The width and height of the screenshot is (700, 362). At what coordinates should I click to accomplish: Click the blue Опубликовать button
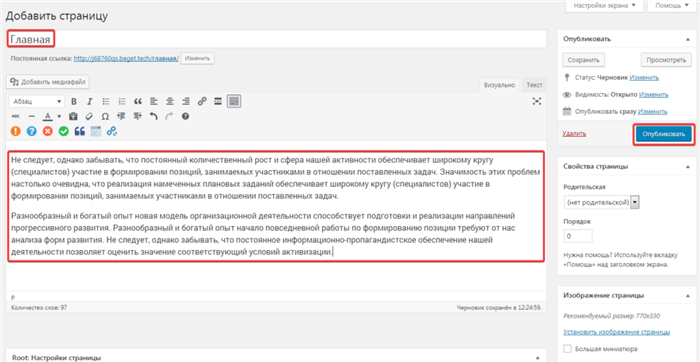(664, 134)
